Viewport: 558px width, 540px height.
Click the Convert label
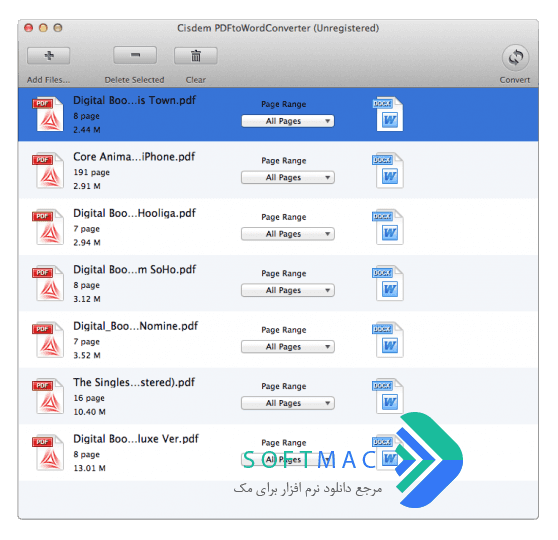[515, 80]
